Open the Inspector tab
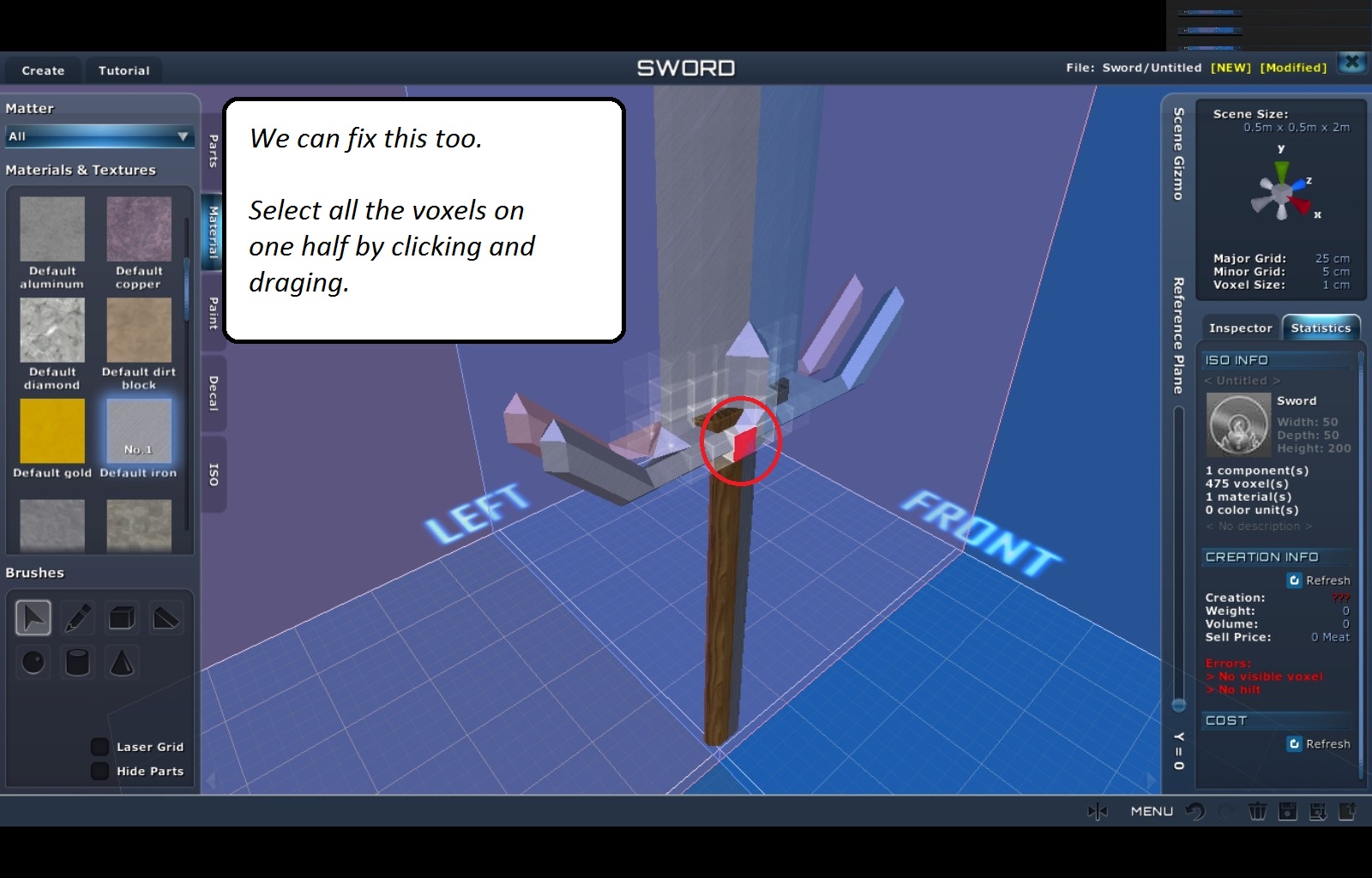This screenshot has height=878, width=1372. point(1240,328)
